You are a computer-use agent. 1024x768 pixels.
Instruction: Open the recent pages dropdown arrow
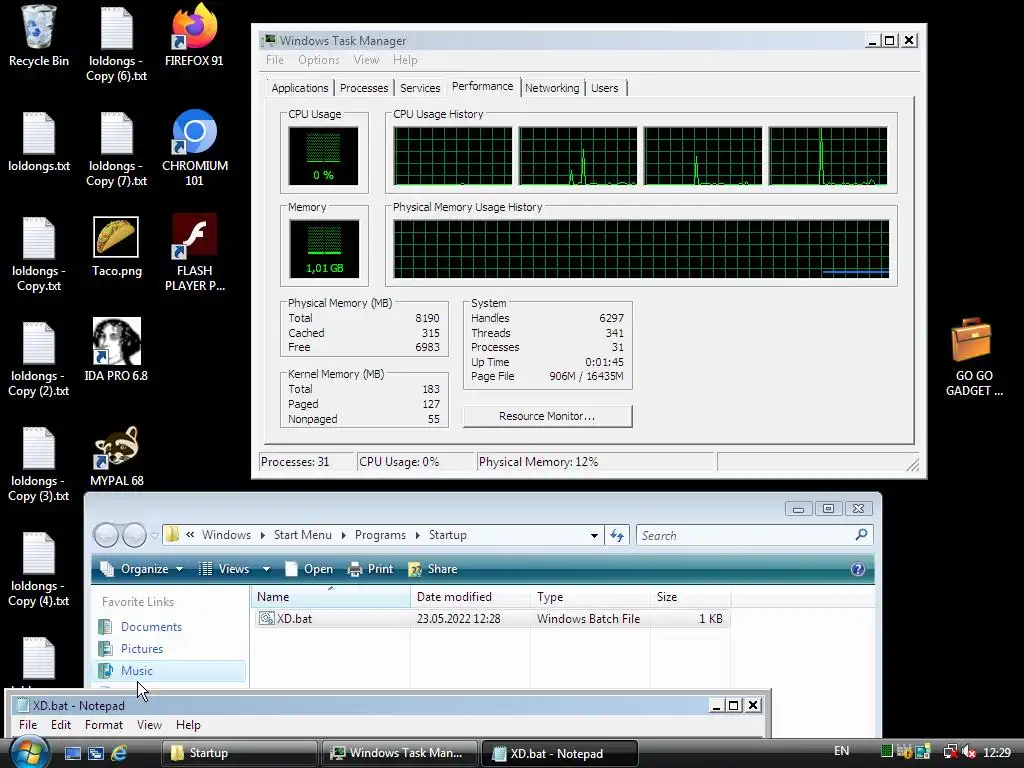(x=155, y=536)
